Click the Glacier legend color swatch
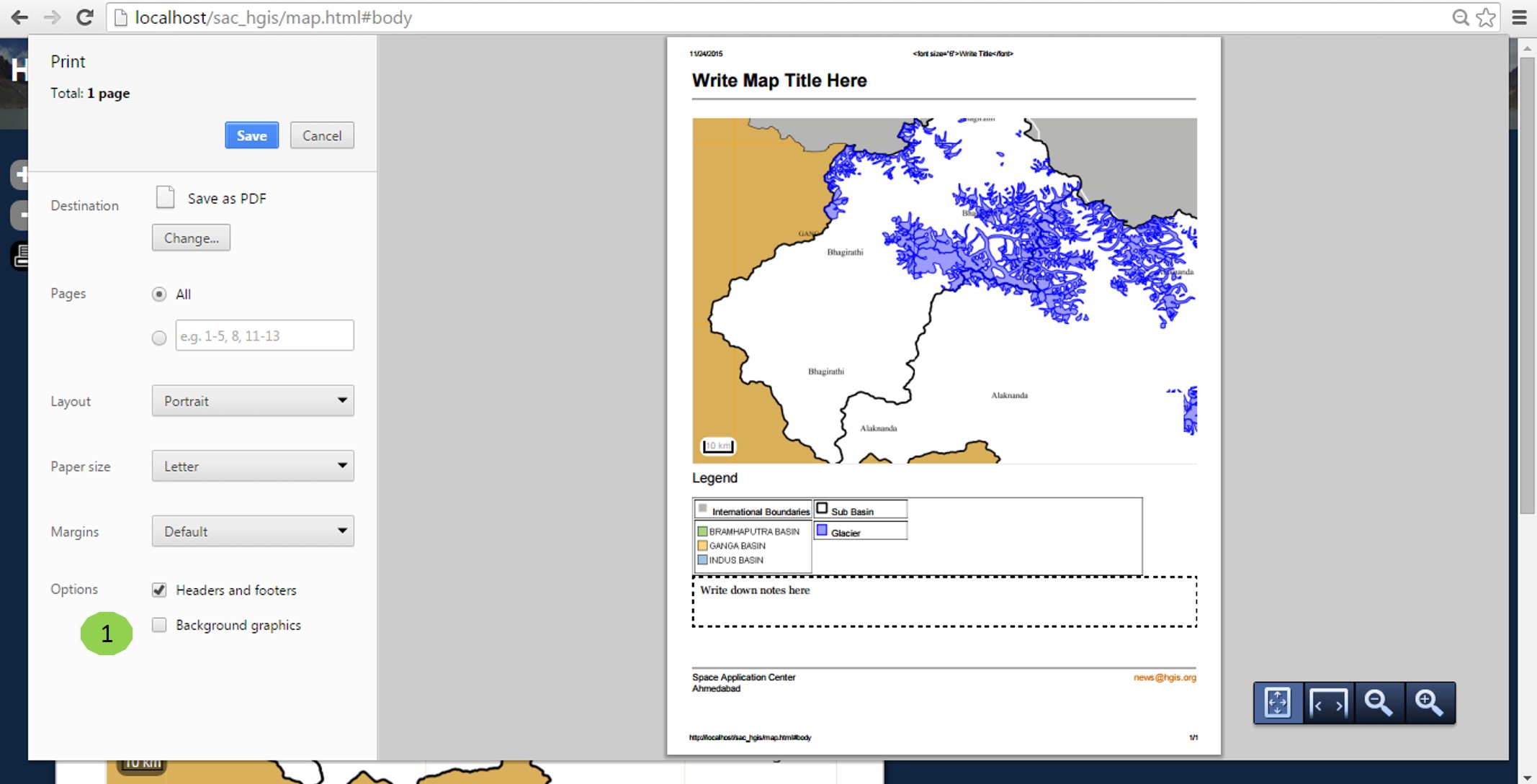The image size is (1537, 784). coord(822,531)
